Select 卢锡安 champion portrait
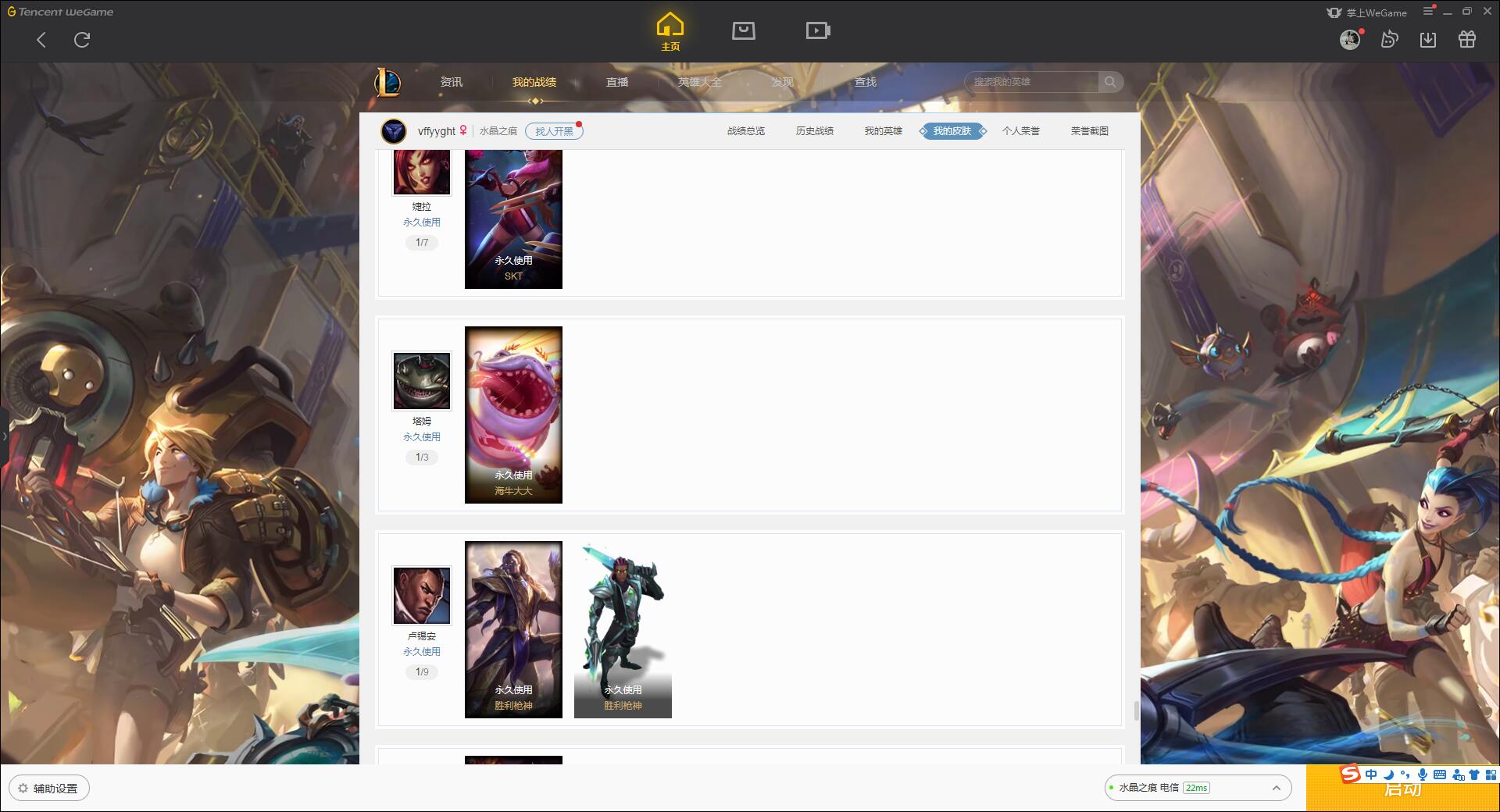The height and width of the screenshot is (812, 1500). tap(422, 596)
